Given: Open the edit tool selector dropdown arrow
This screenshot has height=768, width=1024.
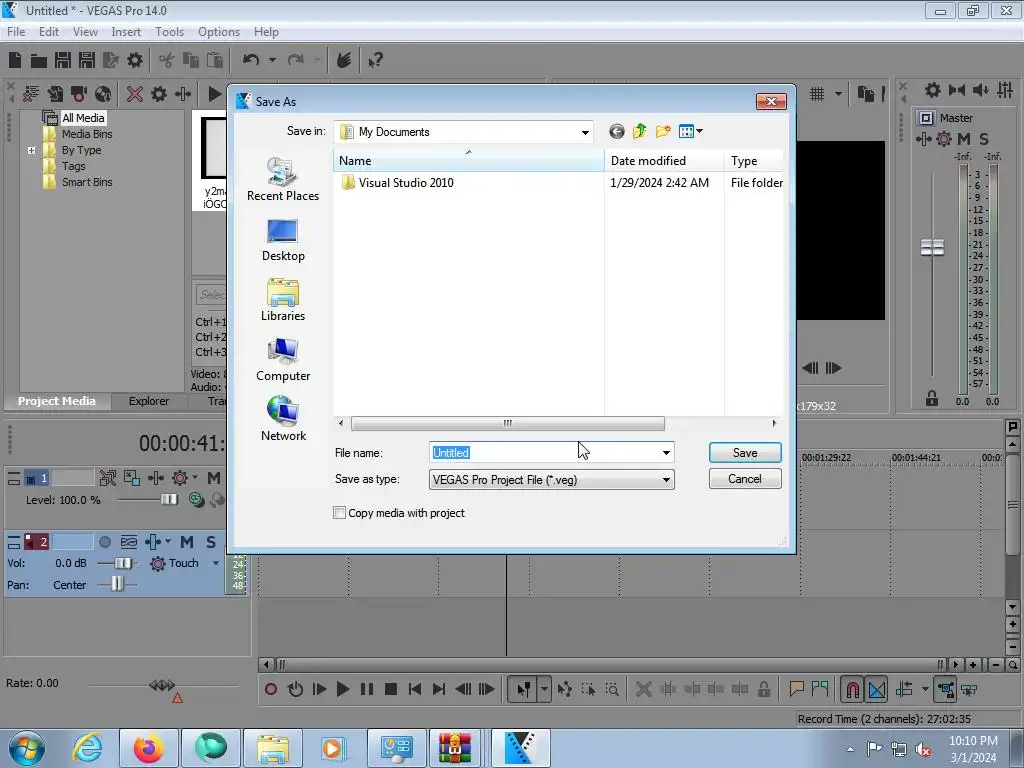Looking at the screenshot, I should coord(543,689).
